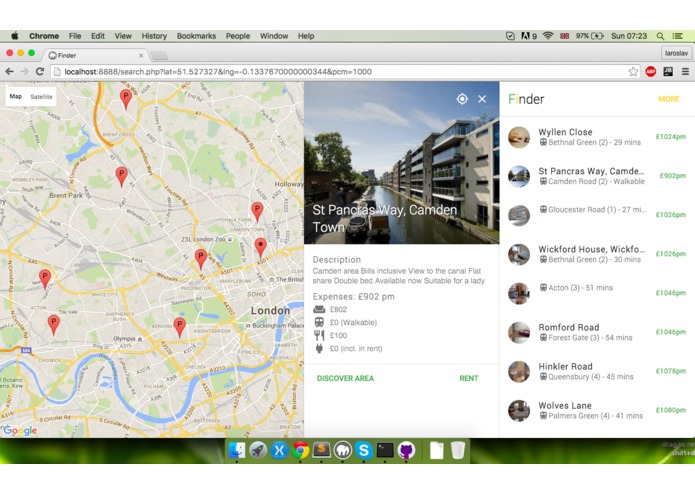Open the View menu

[123, 36]
